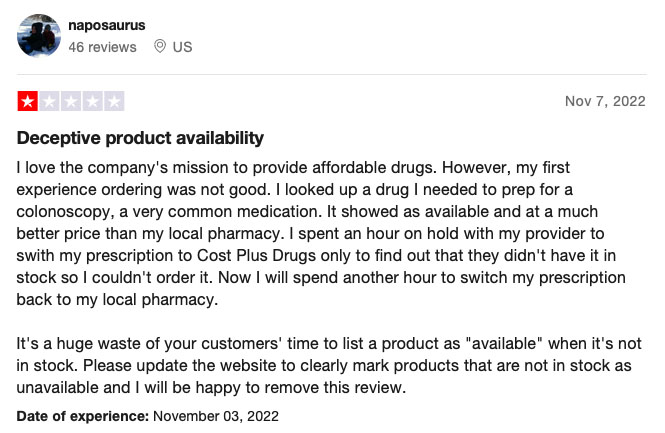Click the quoted word available in the review

pos(504,344)
